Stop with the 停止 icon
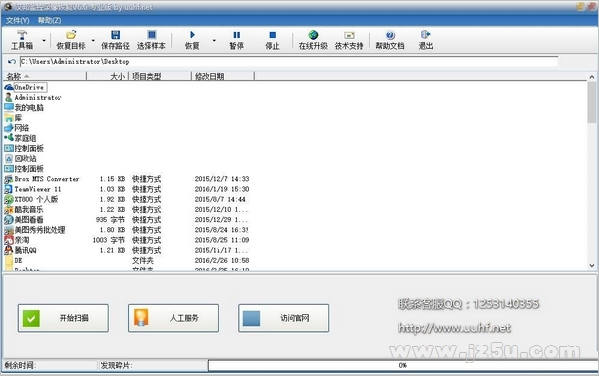 point(272,35)
